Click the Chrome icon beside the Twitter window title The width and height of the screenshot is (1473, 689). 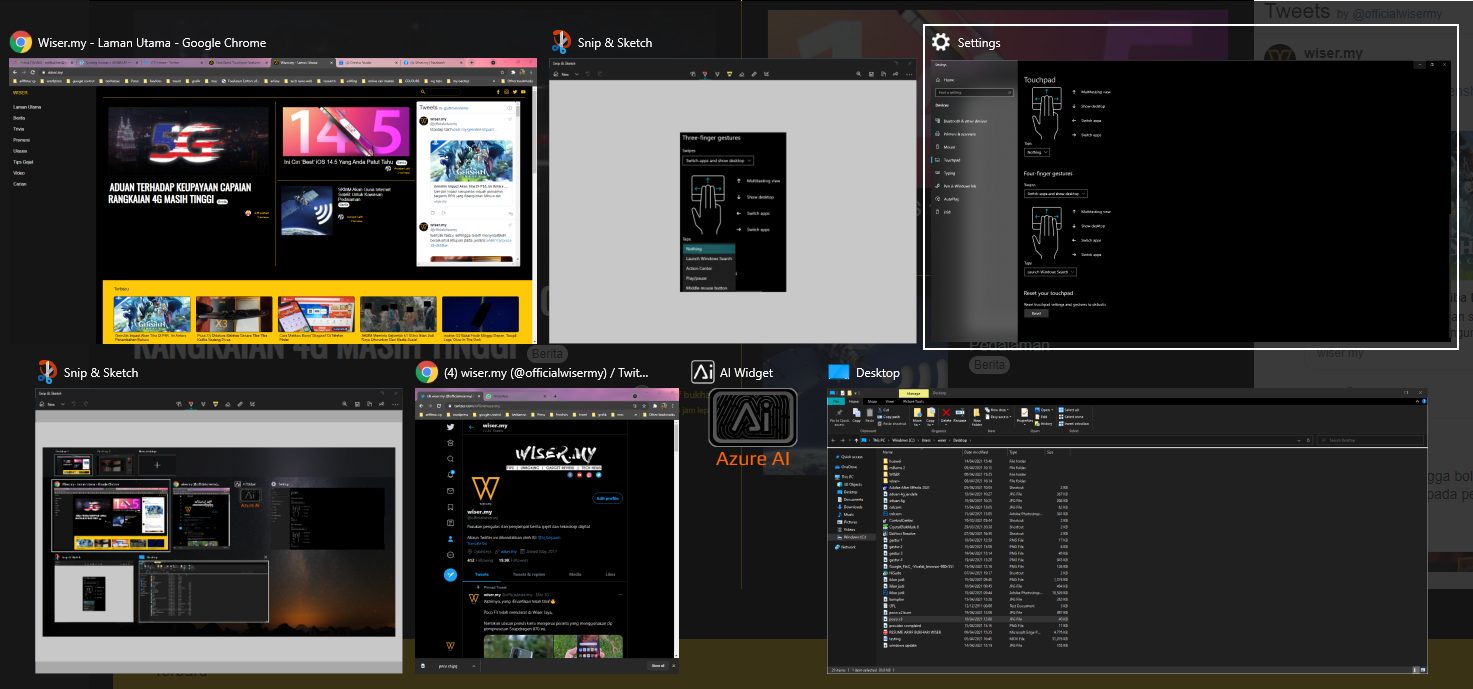[426, 372]
